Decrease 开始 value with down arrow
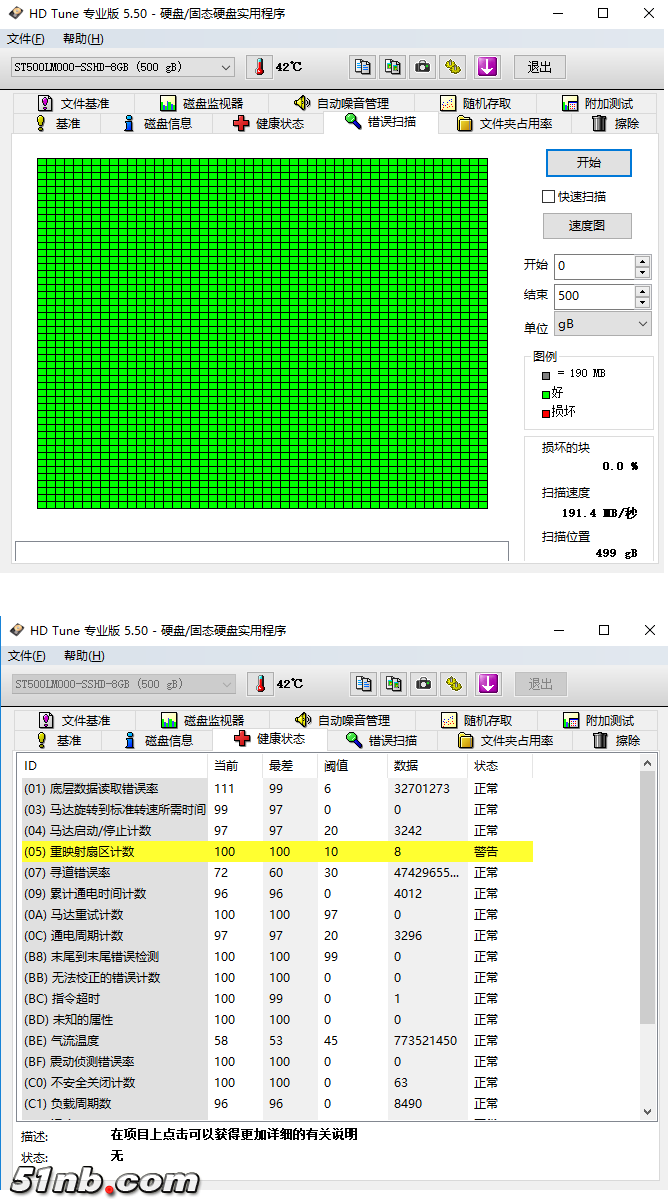668x1204 pixels. click(x=642, y=272)
